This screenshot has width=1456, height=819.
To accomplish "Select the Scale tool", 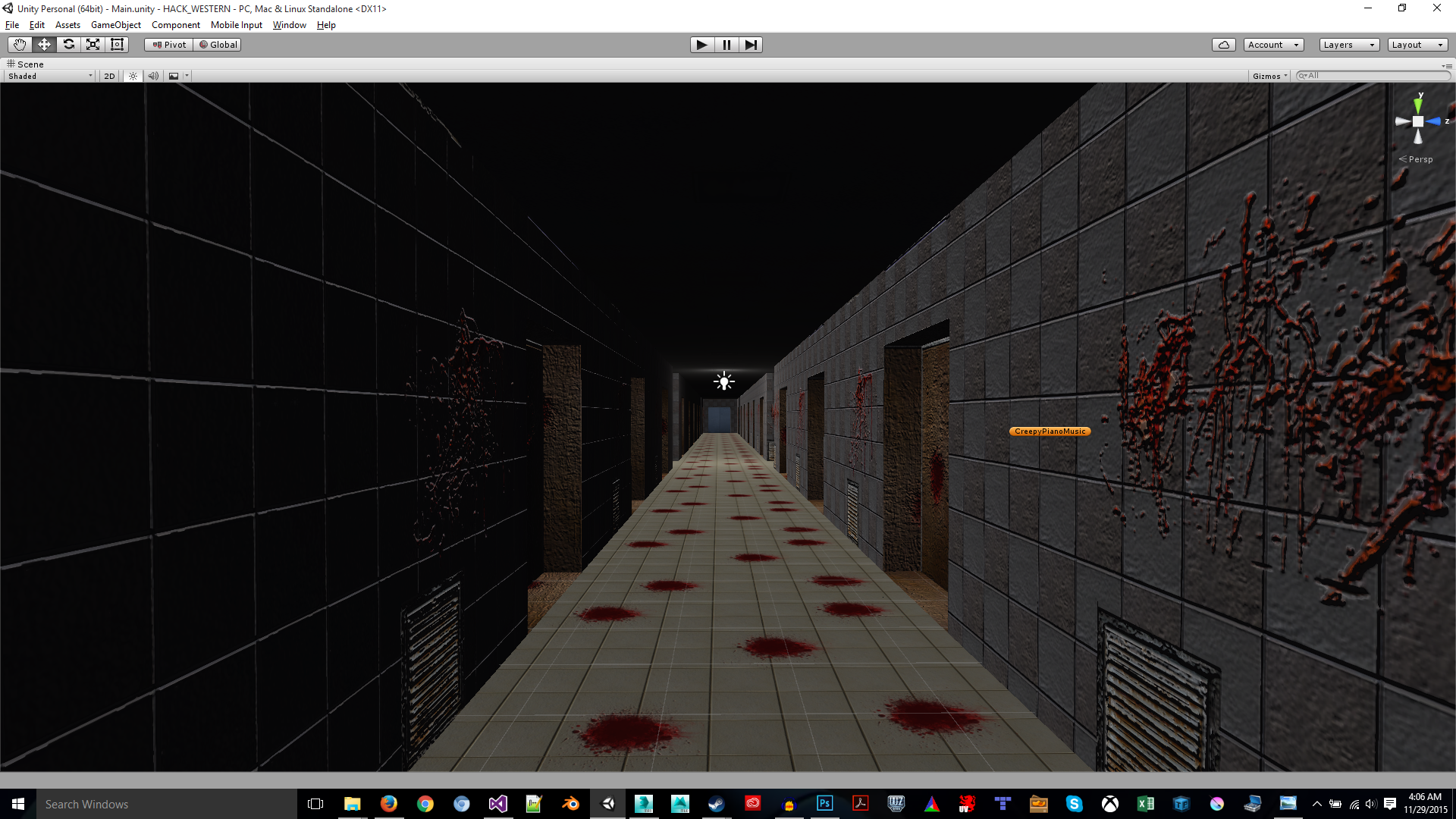I will 93,45.
